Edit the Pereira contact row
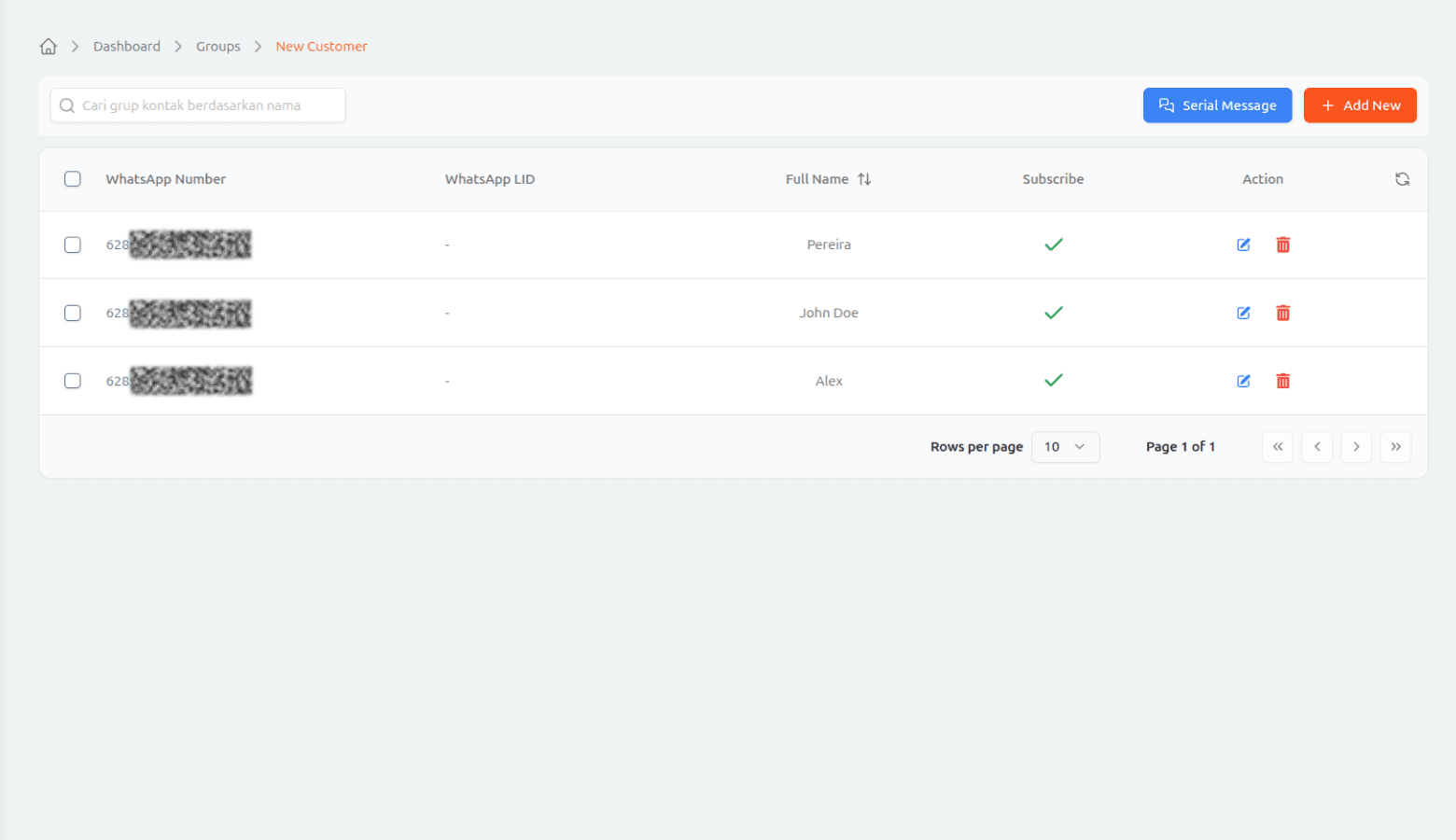The width and height of the screenshot is (1456, 840). point(1243,245)
